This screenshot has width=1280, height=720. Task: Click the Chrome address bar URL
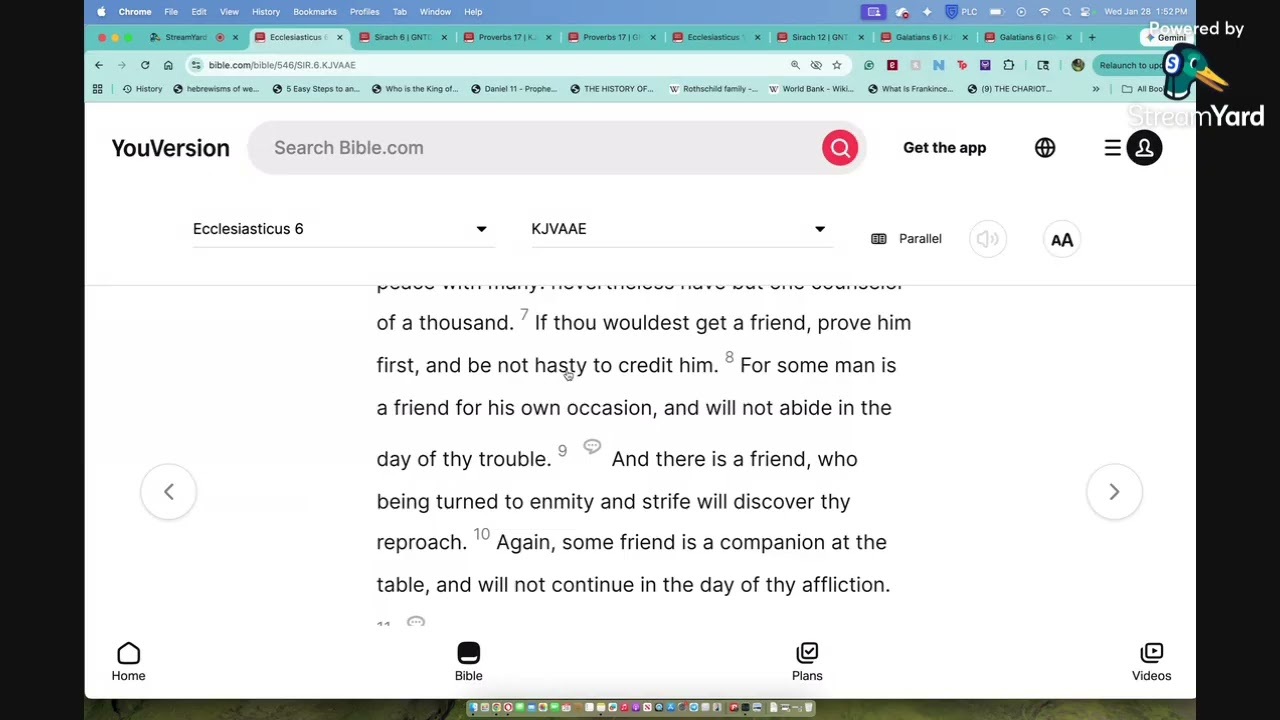(282, 65)
